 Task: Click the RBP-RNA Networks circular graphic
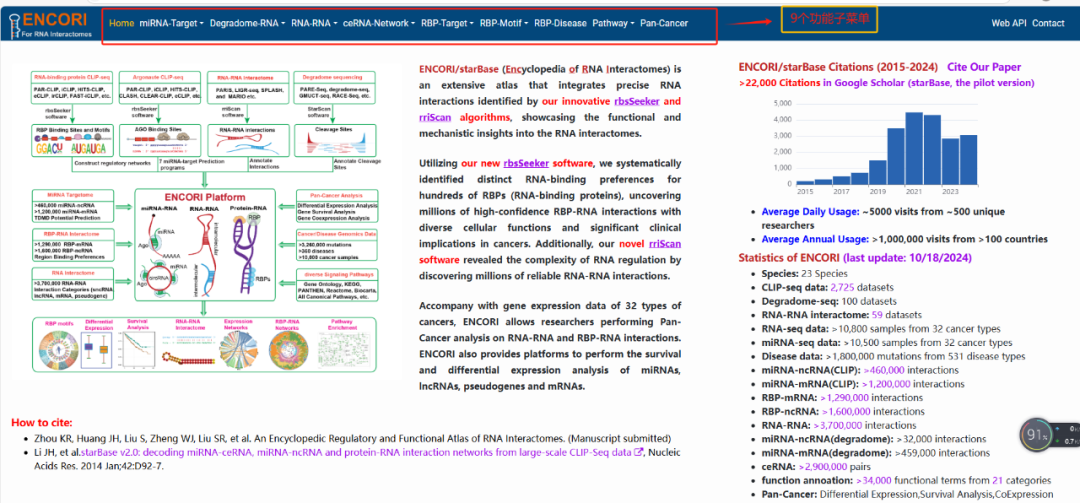click(x=289, y=353)
